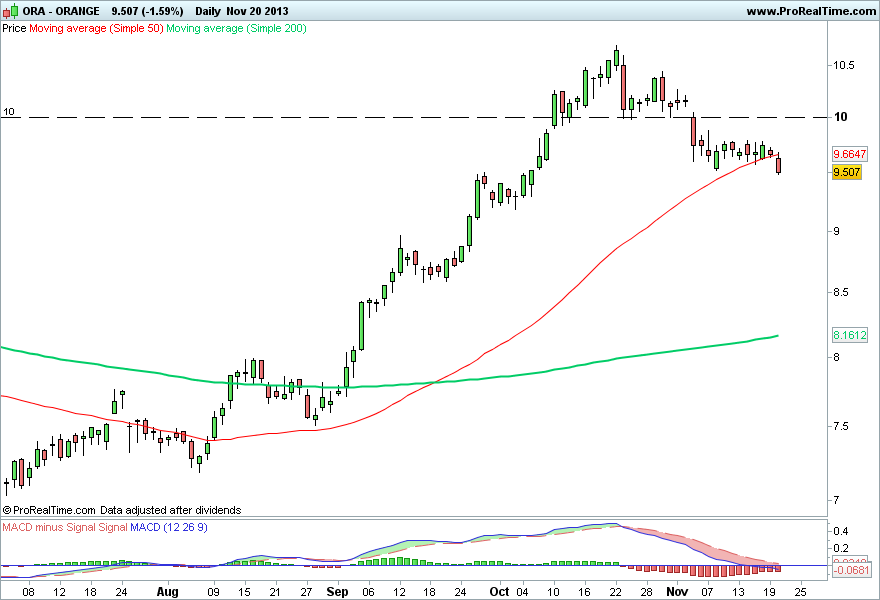Click the Daily timeframe label
Image resolution: width=880 pixels, height=600 pixels.
click(208, 11)
